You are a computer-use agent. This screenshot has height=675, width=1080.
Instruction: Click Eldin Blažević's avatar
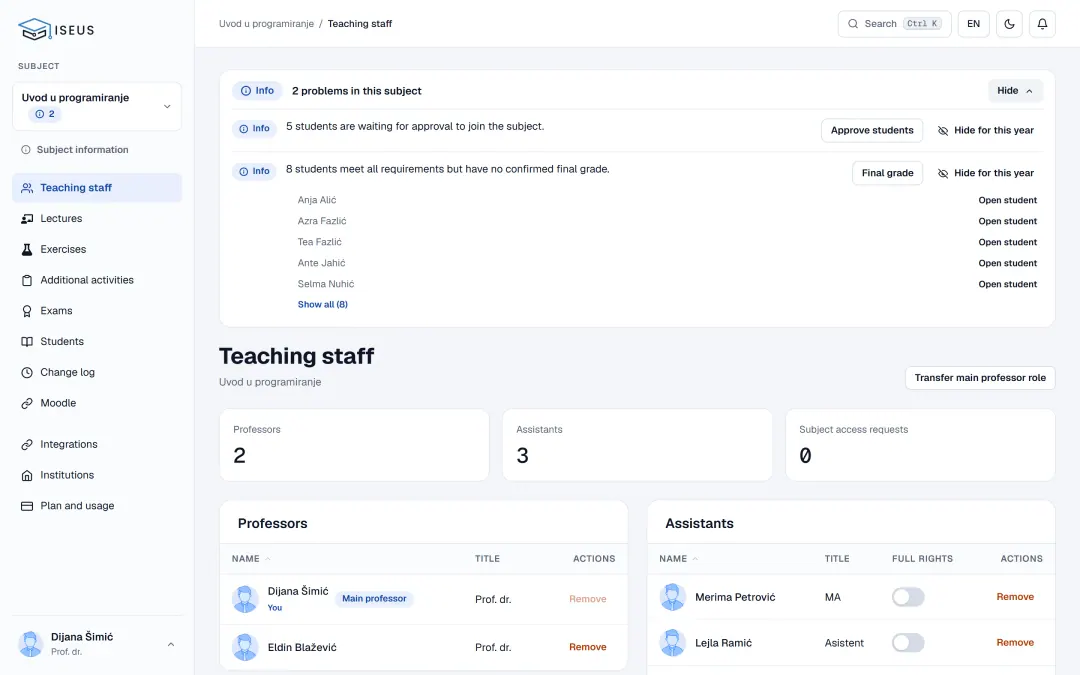click(x=245, y=647)
